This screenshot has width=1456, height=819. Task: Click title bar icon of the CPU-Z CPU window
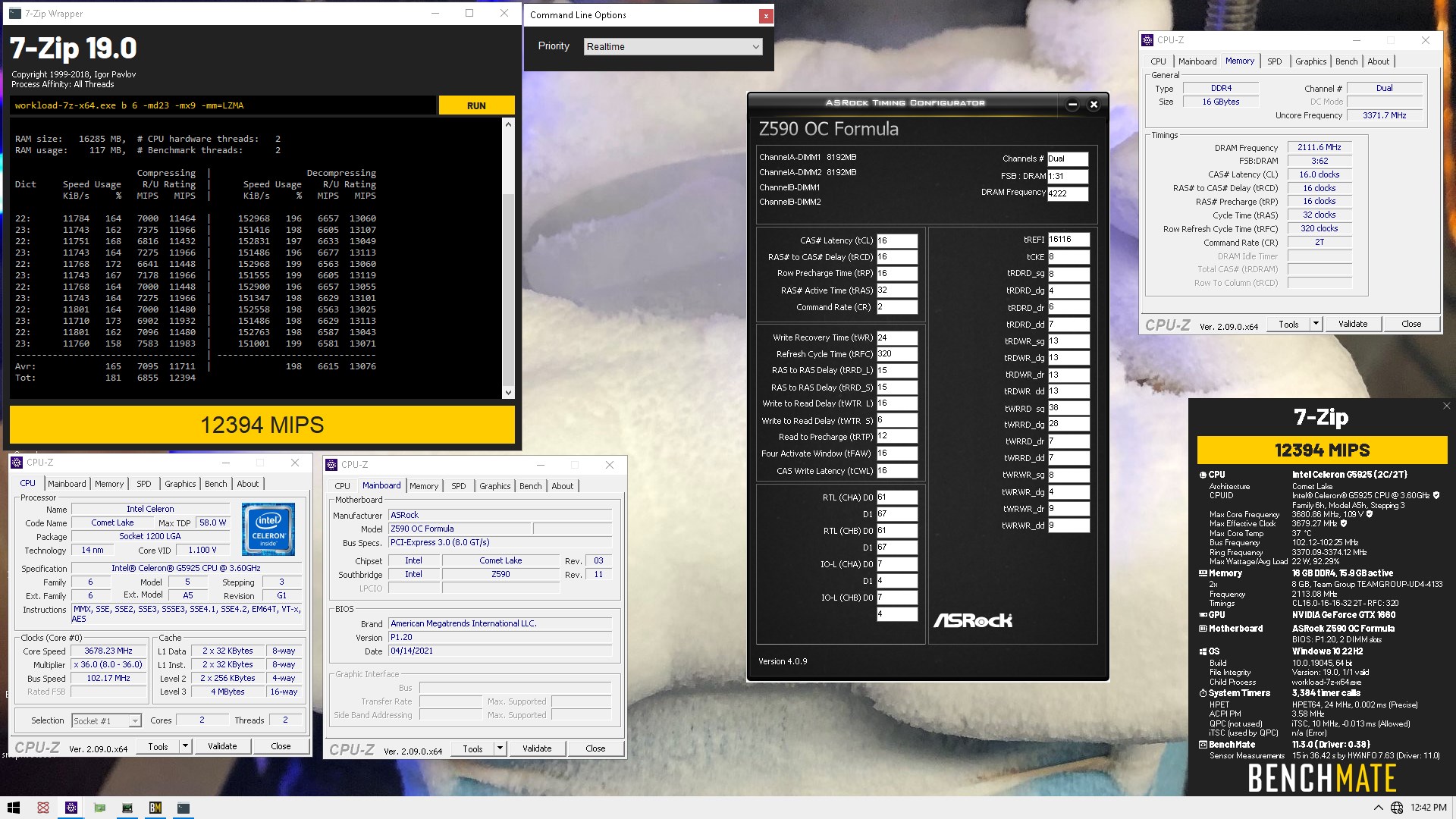point(17,463)
